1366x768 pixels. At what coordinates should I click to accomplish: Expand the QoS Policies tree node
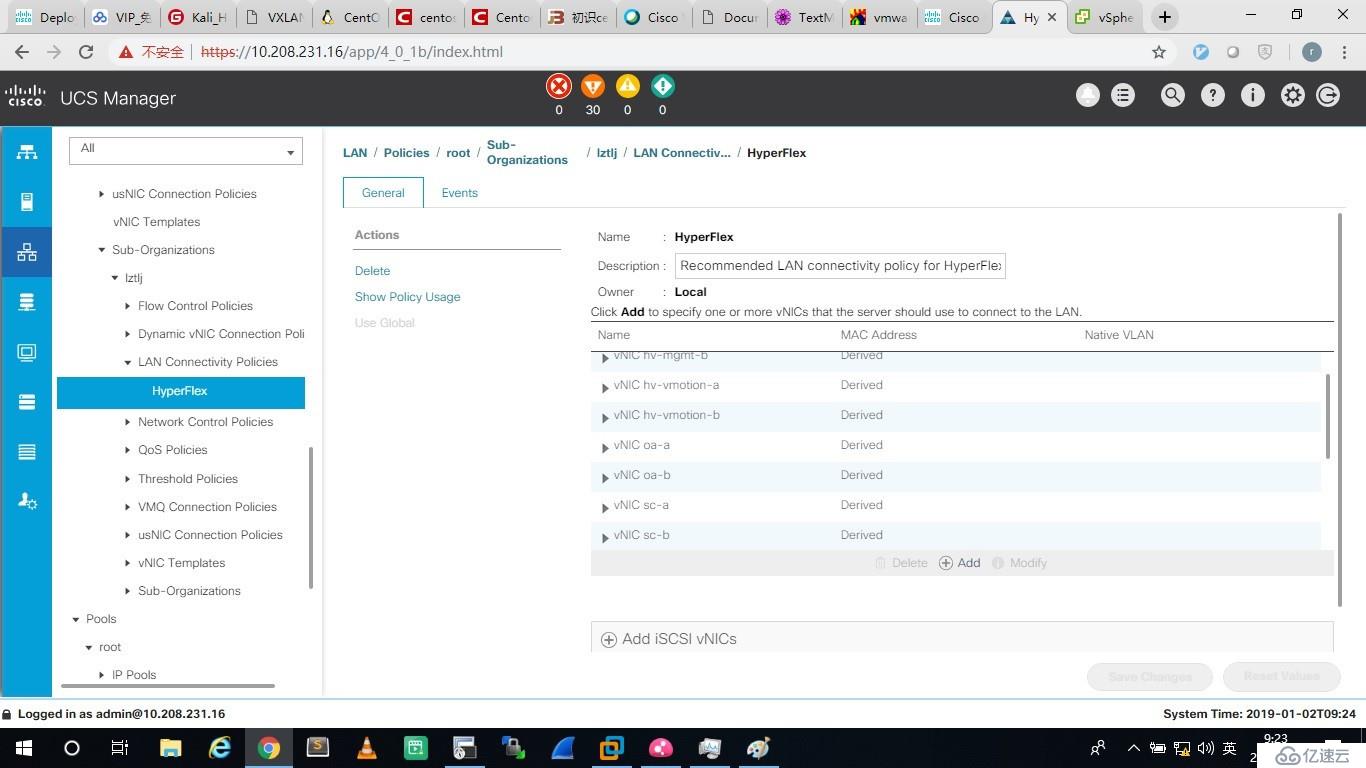(x=127, y=450)
